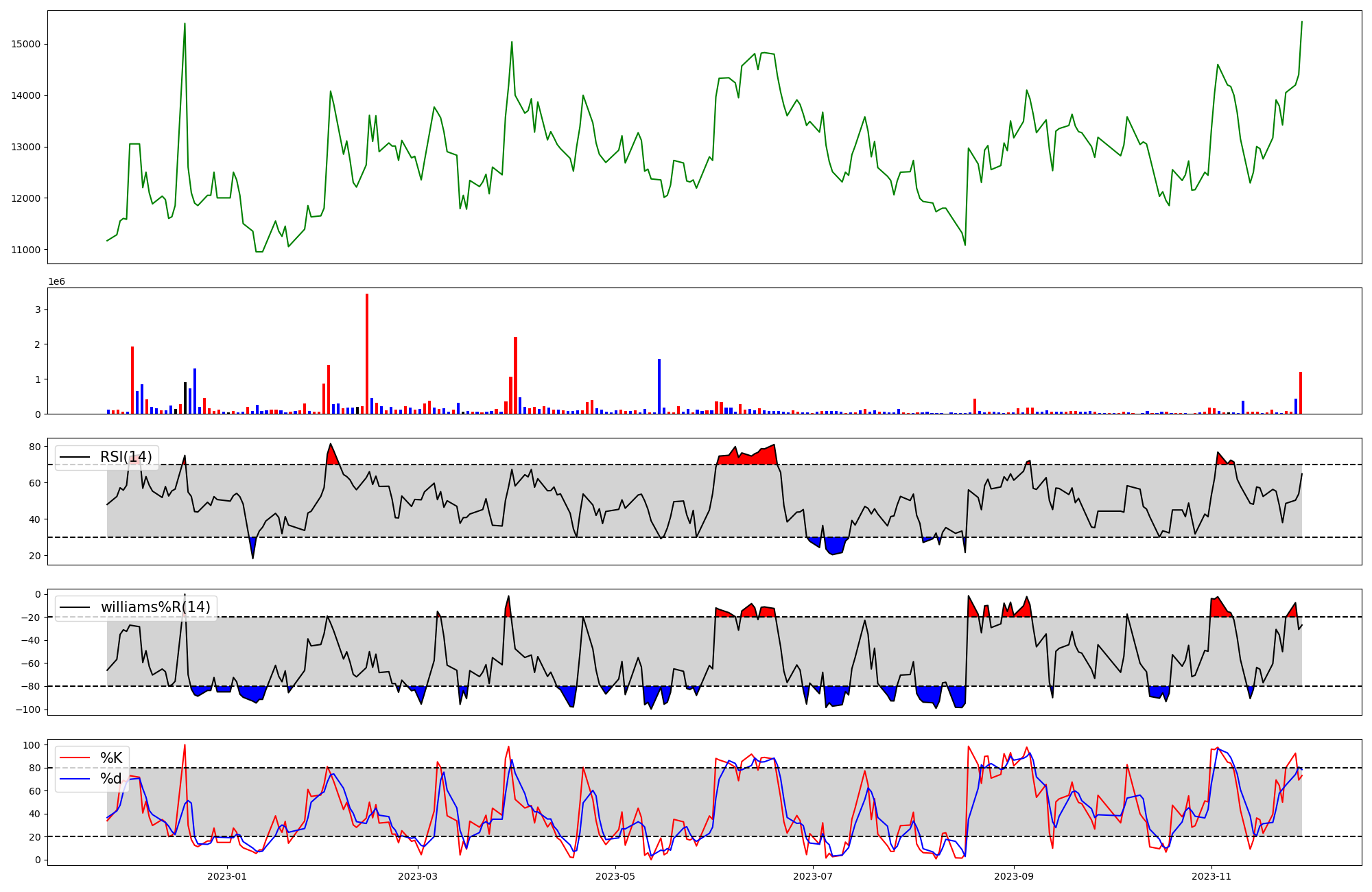Viewport: 1372px width, 892px height.
Task: Click black line swatch beside RSI(14)
Action: (x=75, y=458)
